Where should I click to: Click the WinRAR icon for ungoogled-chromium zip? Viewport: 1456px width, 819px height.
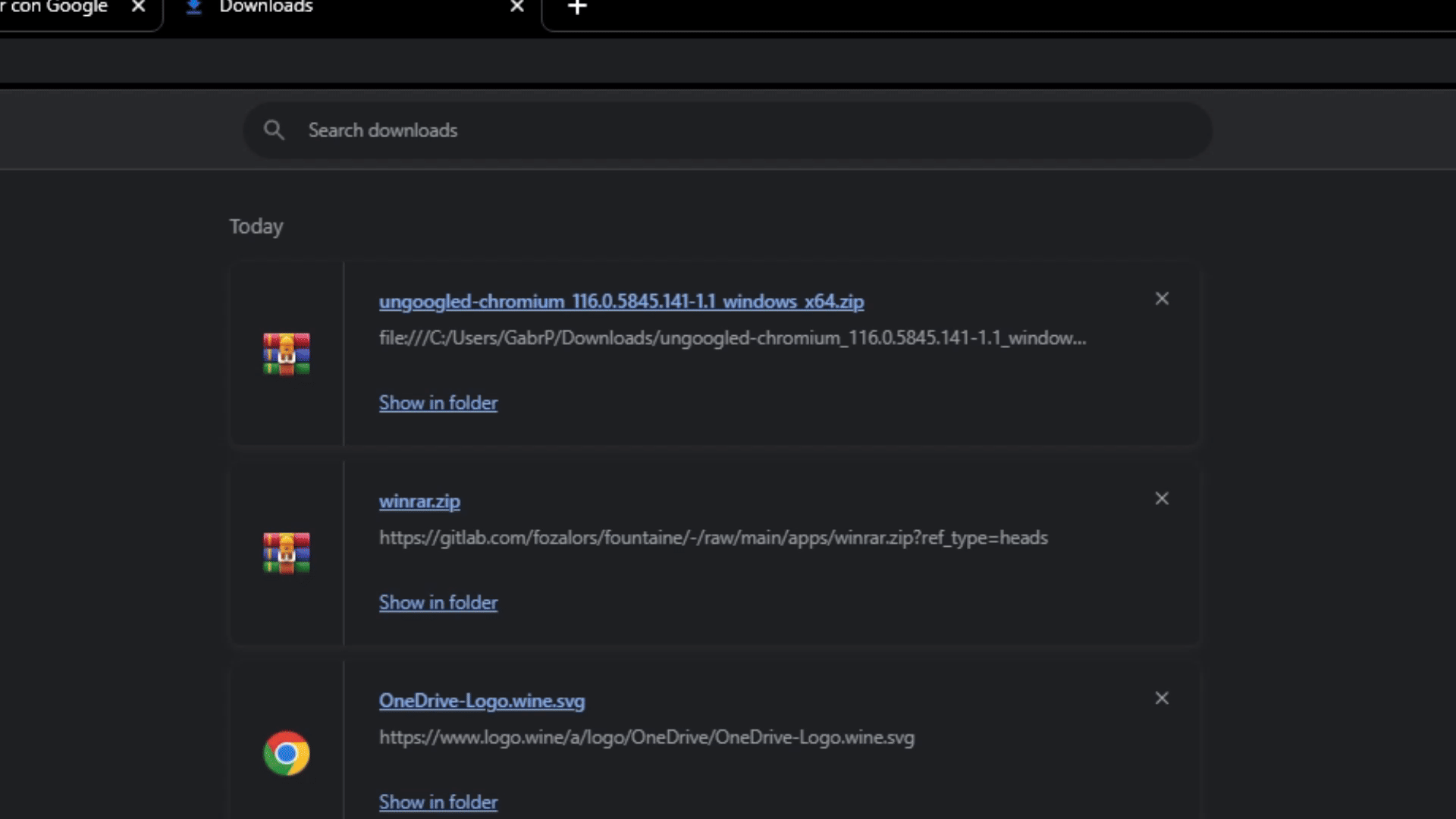[286, 354]
